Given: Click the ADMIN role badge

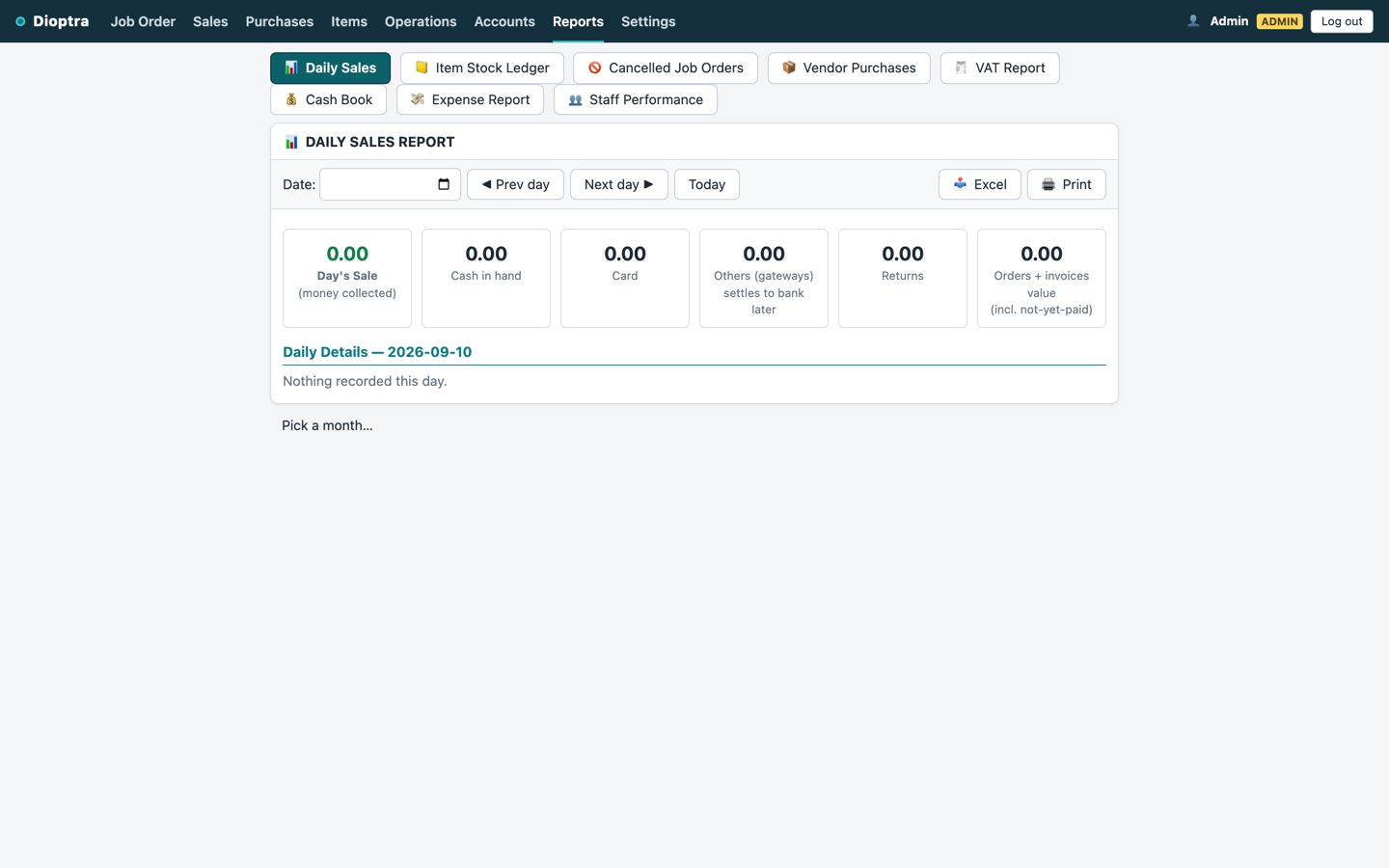Looking at the screenshot, I should pos(1279,21).
